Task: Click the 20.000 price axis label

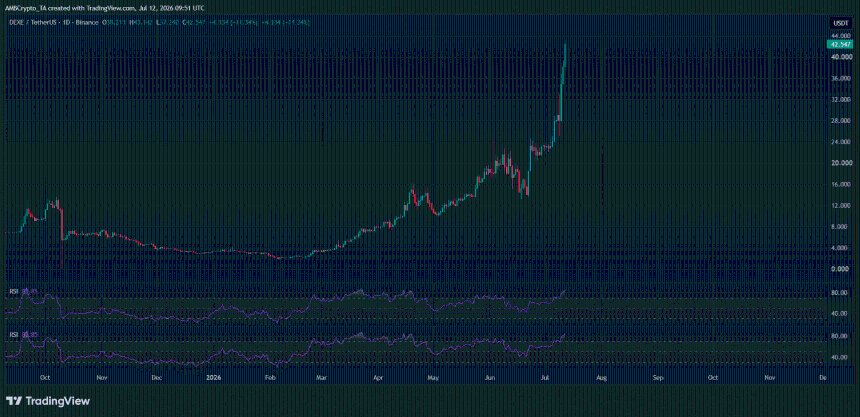Action: pos(838,164)
